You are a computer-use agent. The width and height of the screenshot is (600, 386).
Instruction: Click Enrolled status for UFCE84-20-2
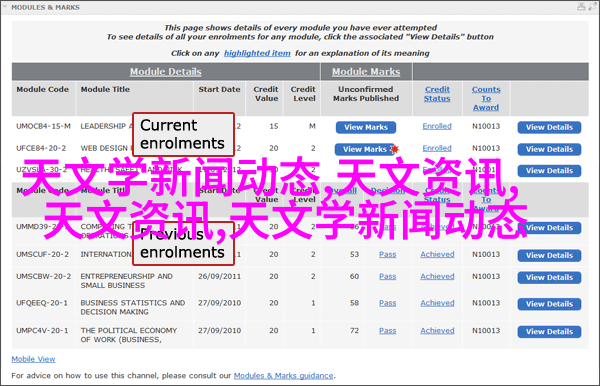click(x=437, y=148)
